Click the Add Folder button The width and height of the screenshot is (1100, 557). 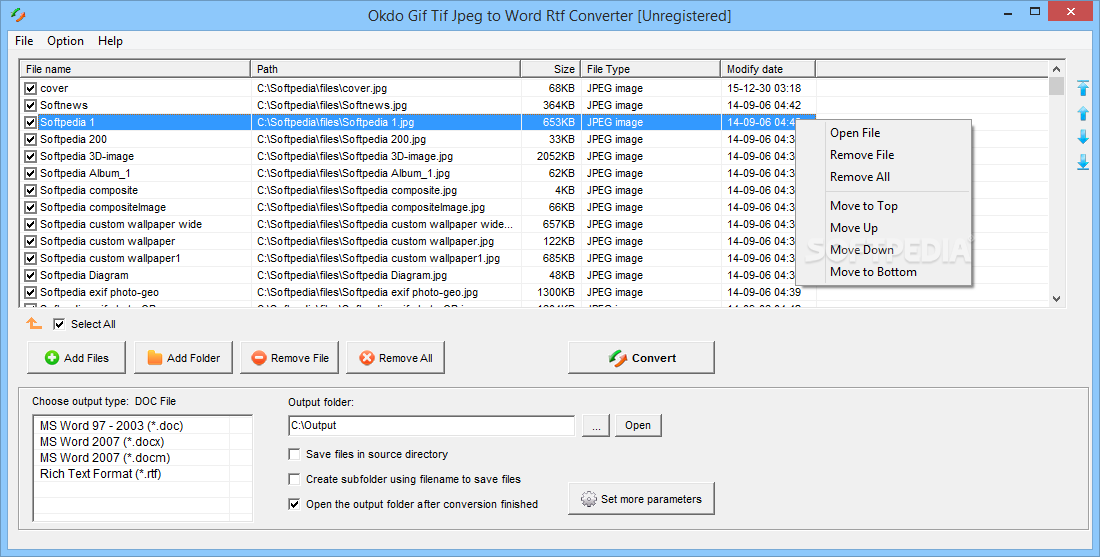tap(183, 358)
